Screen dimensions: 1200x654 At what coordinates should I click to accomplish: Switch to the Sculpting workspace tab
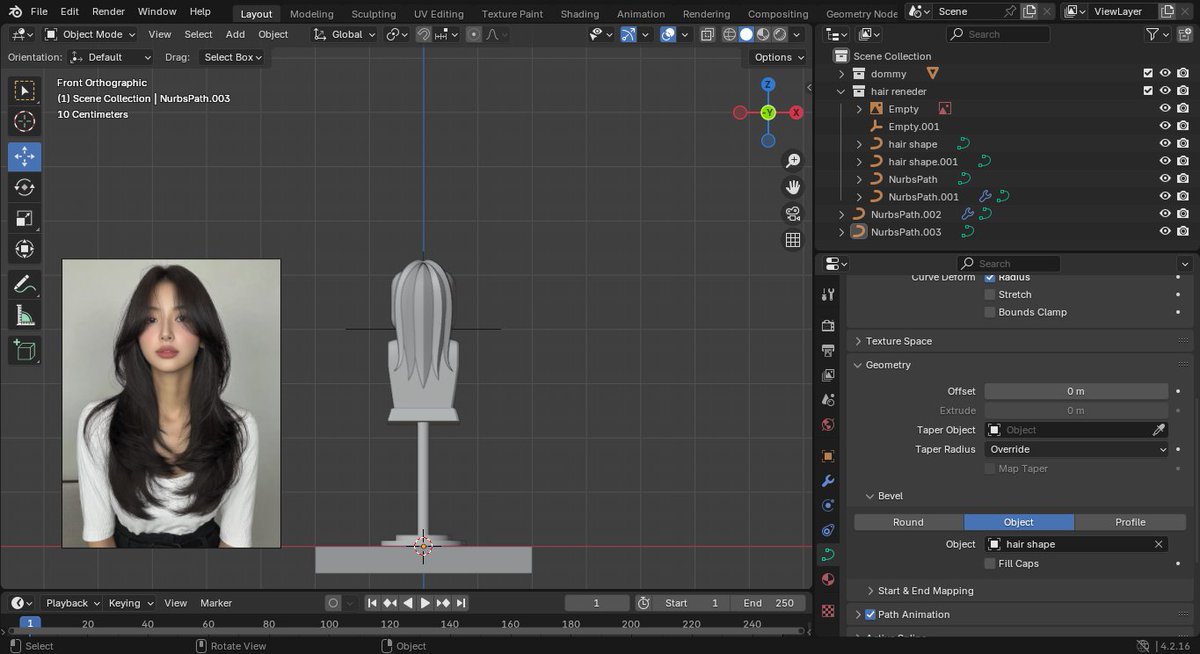click(373, 14)
